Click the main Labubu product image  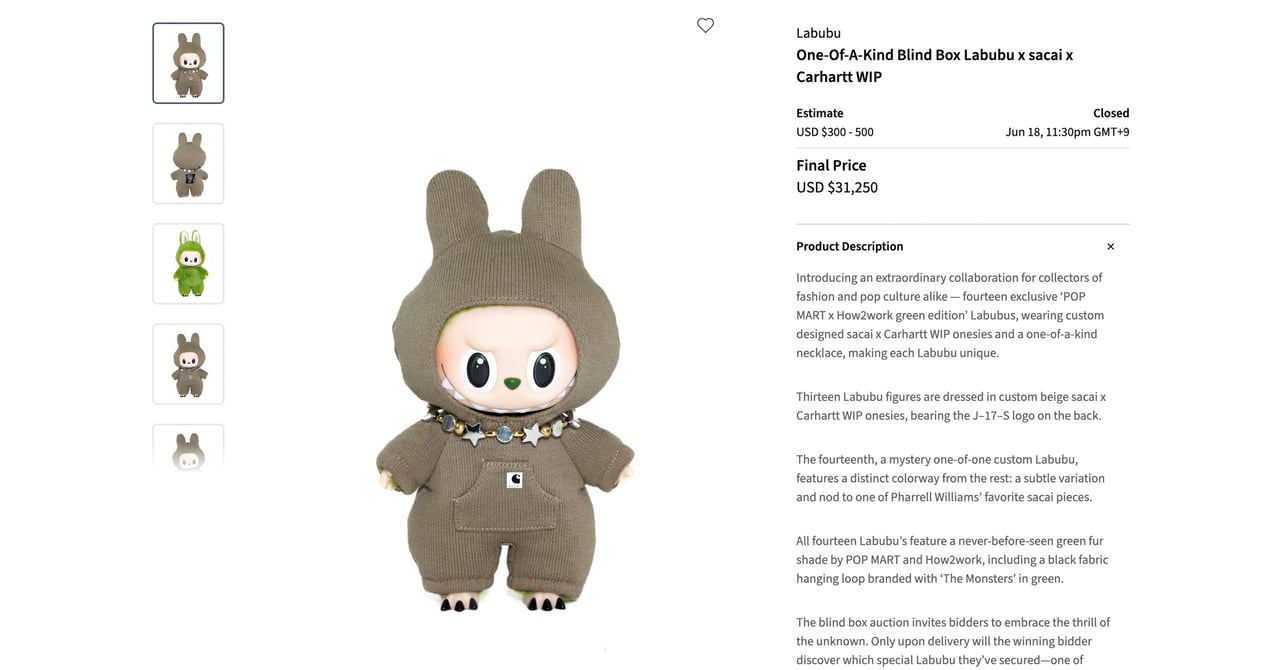[x=505, y=390]
